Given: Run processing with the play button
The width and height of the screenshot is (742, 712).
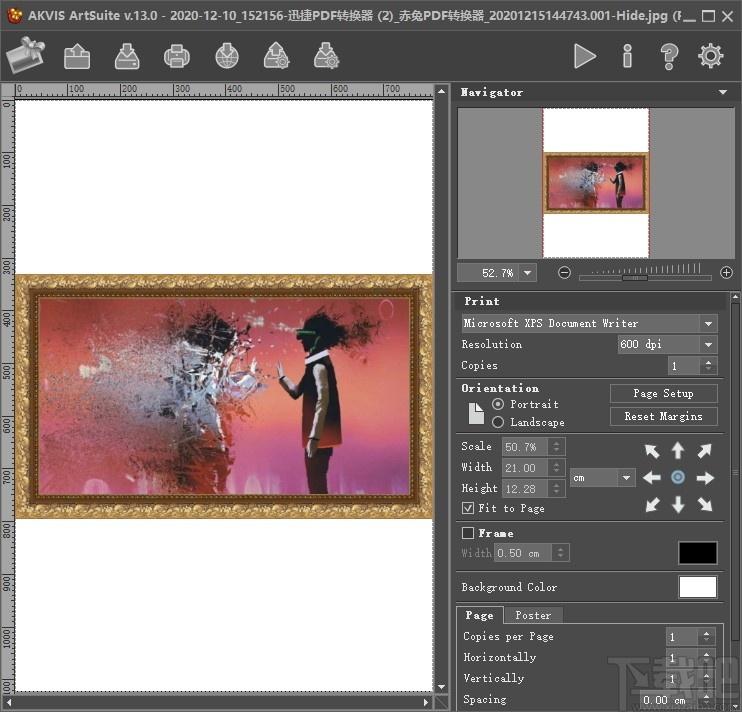Looking at the screenshot, I should (584, 56).
